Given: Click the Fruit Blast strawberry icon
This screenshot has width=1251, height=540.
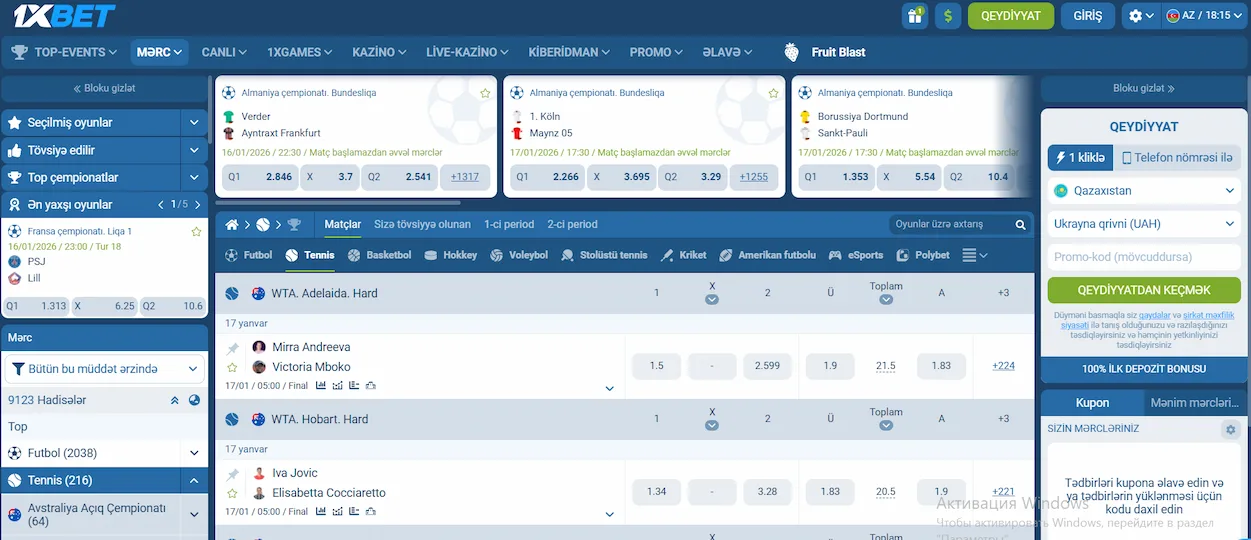Looking at the screenshot, I should (x=792, y=52).
